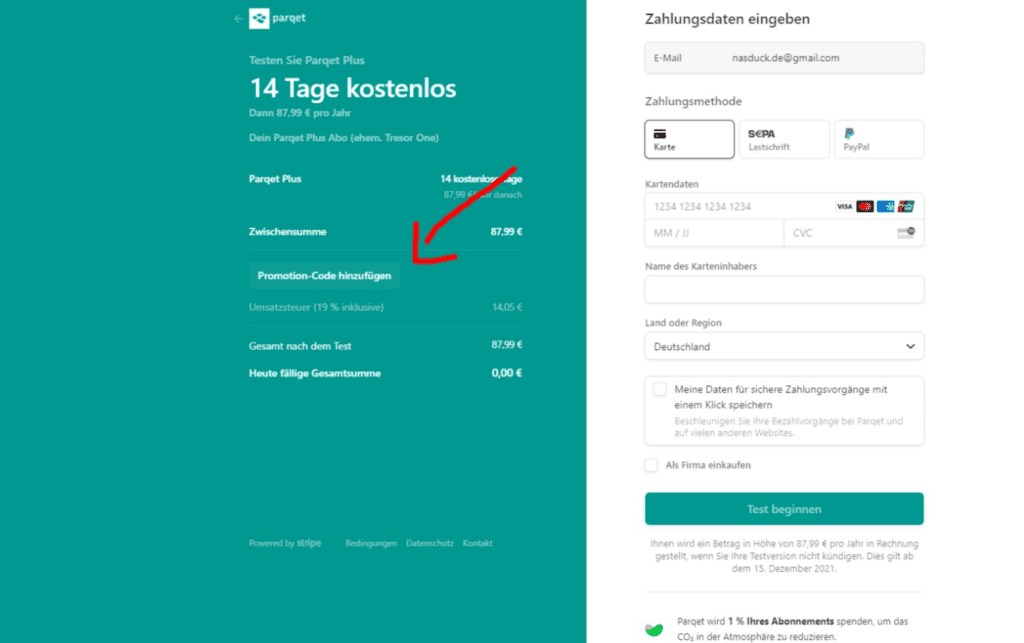Add a promotion code via Promotion-Code hinzufügen

324,275
